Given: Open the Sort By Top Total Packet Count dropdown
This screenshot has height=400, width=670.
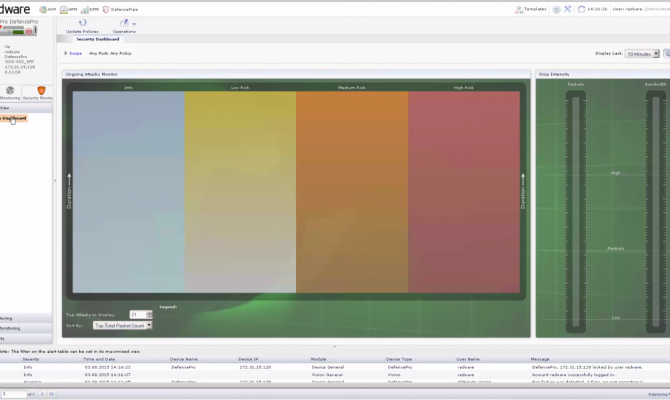Looking at the screenshot, I should (x=123, y=326).
